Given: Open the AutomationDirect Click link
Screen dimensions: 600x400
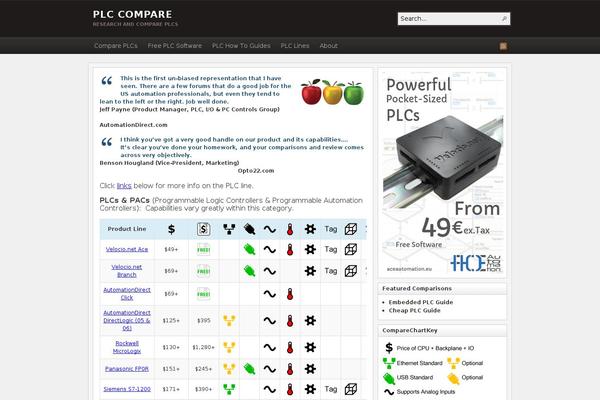Looking at the screenshot, I should click(127, 294).
